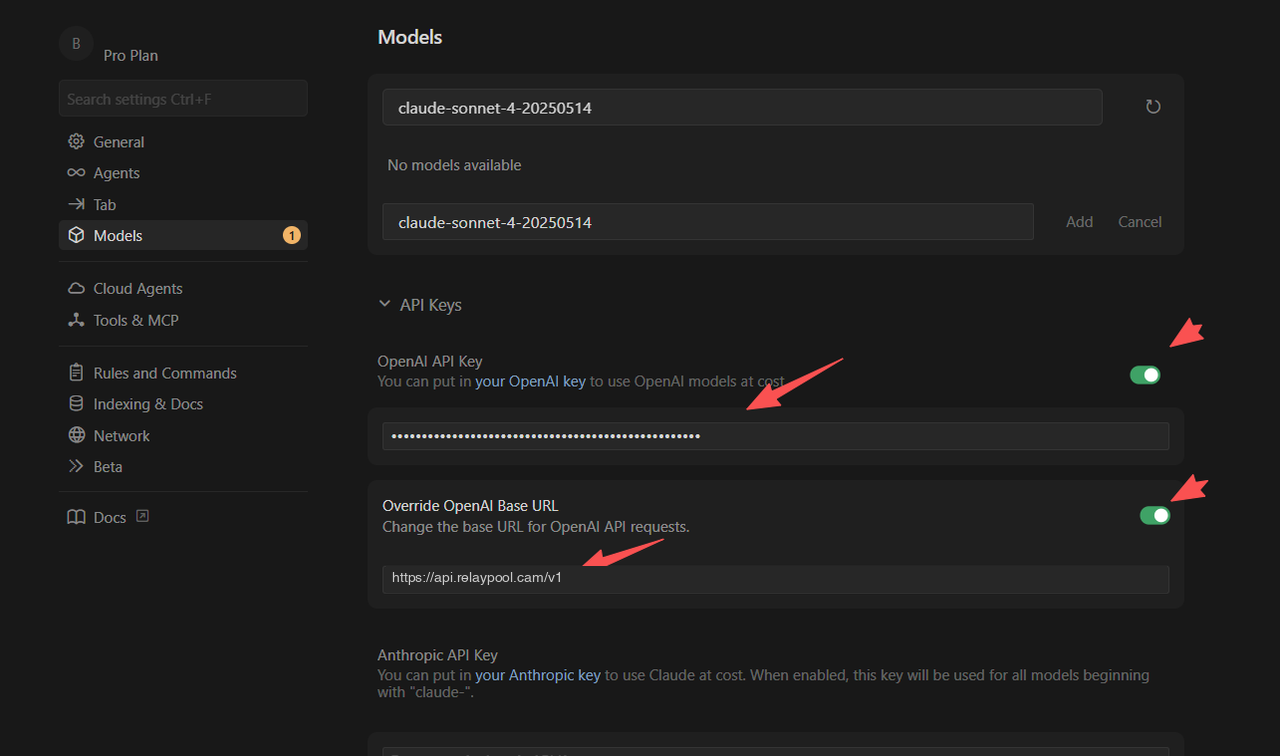This screenshot has height=756, width=1280.
Task: Open General settings via gear icon
Action: [x=76, y=142]
